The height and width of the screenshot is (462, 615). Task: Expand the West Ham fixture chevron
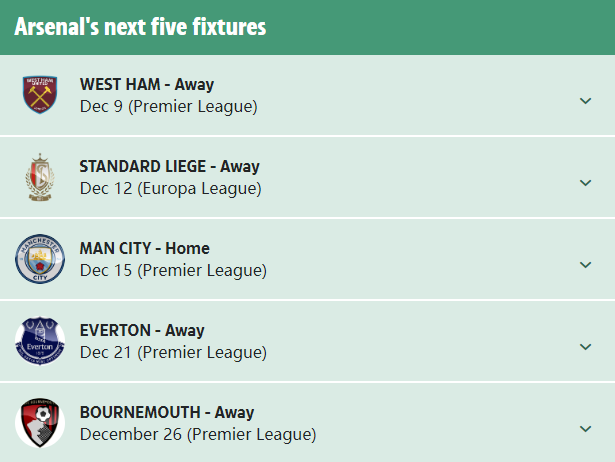coord(586,101)
